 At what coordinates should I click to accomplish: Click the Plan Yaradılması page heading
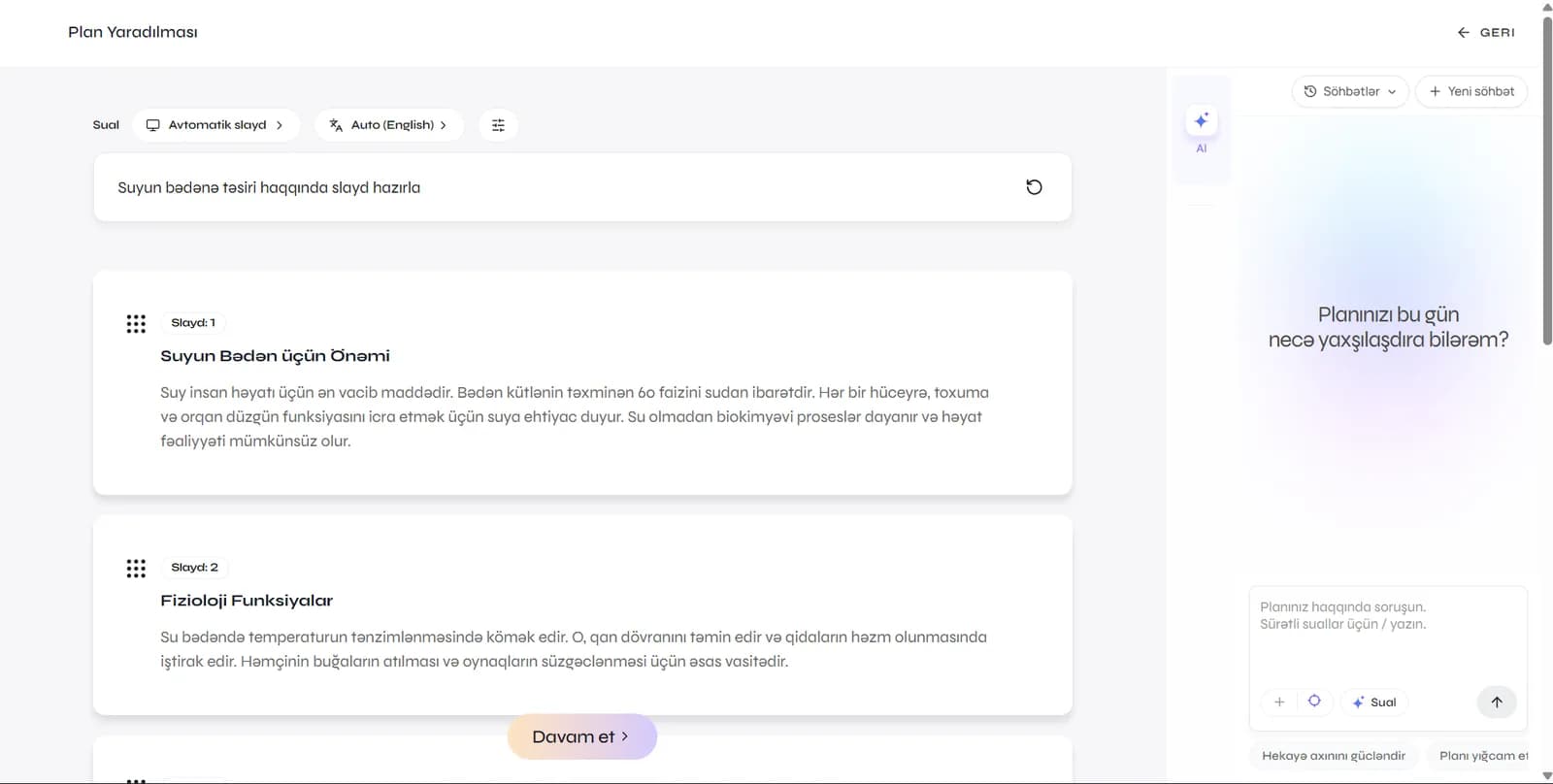coord(133,32)
